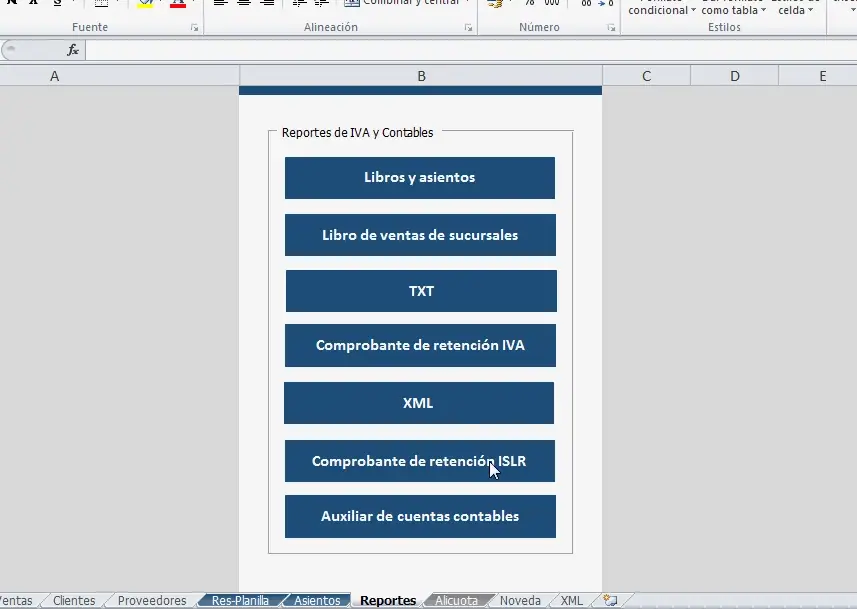
Task: Open Libro de ventas de sucursales
Action: 420,235
